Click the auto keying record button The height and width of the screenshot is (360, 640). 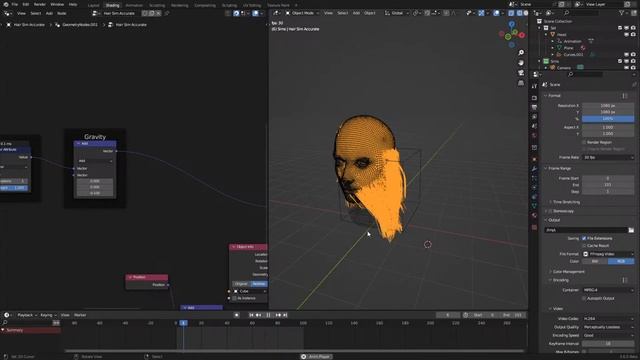click(x=237, y=315)
